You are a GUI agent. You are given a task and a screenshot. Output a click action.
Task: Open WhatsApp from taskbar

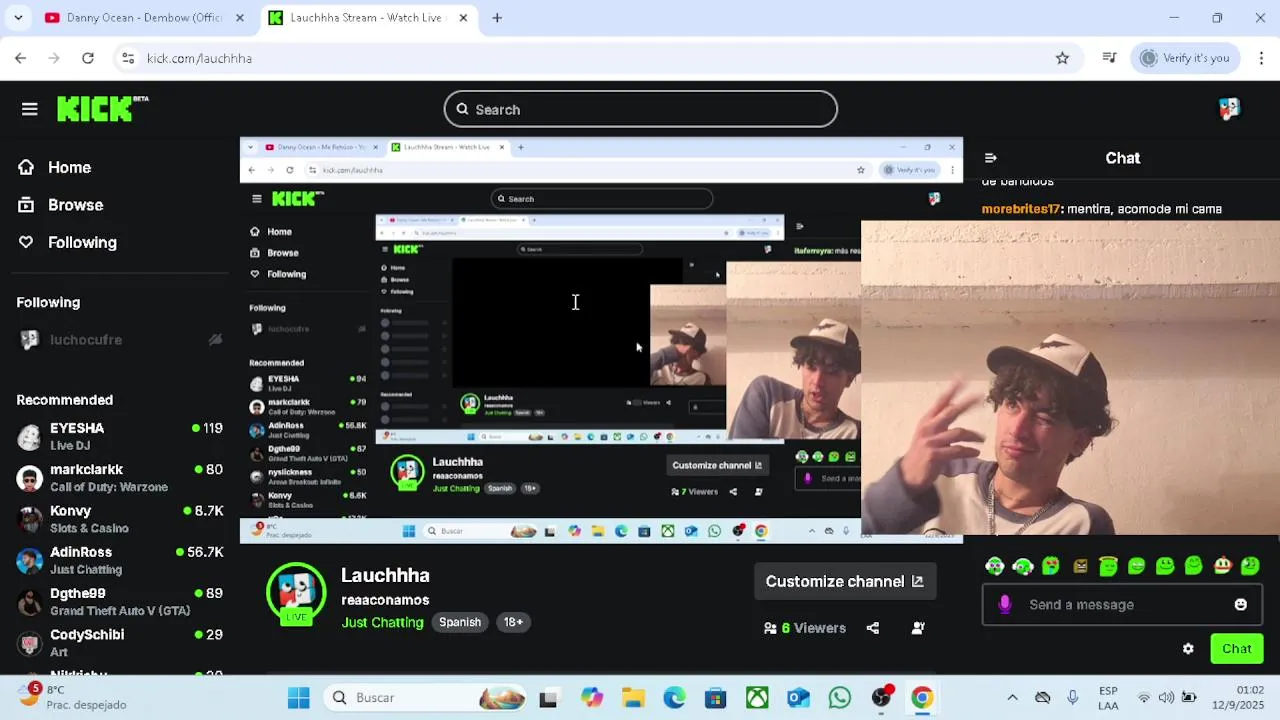tap(839, 697)
